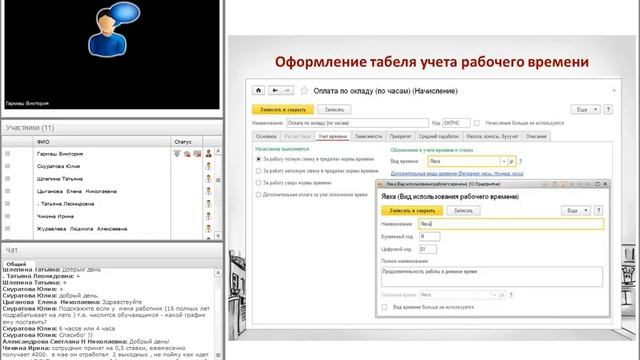Open the Еще menu in the Оплата по окладу form
The image size is (640, 360).
(586, 109)
